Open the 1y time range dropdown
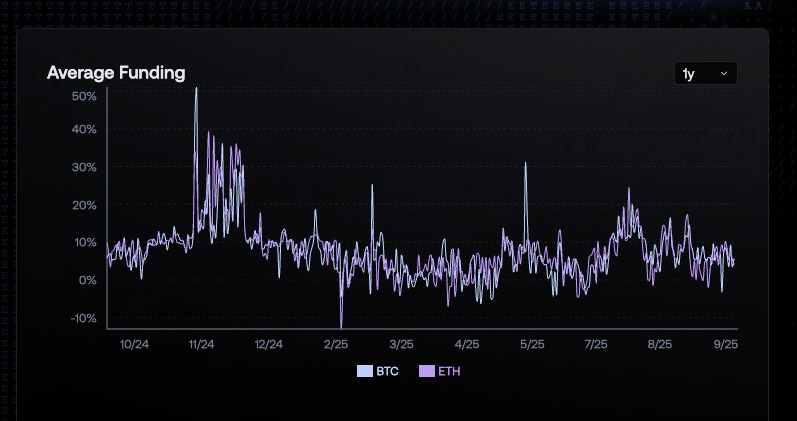Screen dimensions: 797x421 click(706, 73)
